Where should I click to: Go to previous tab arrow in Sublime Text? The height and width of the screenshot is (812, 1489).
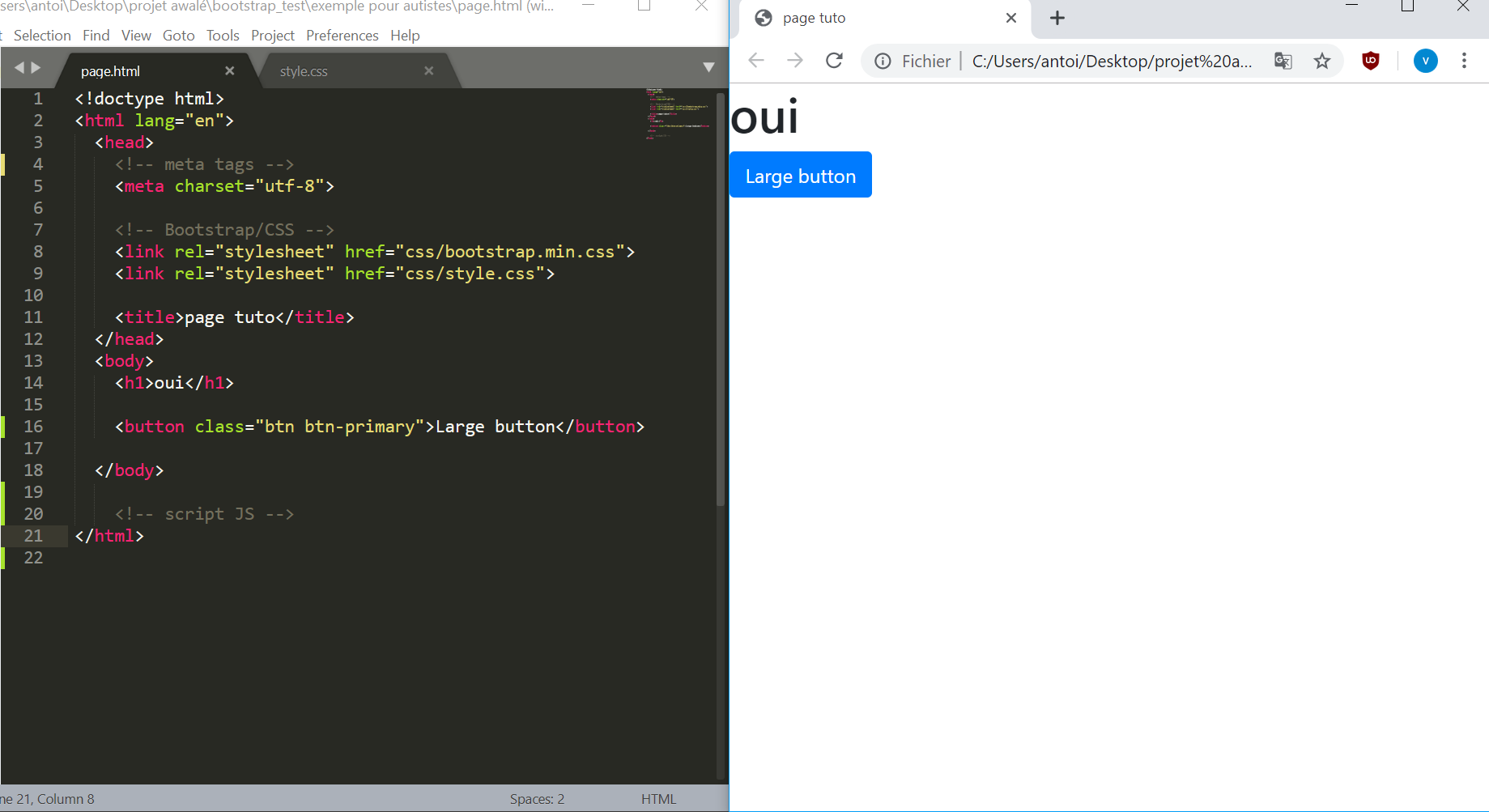[19, 68]
